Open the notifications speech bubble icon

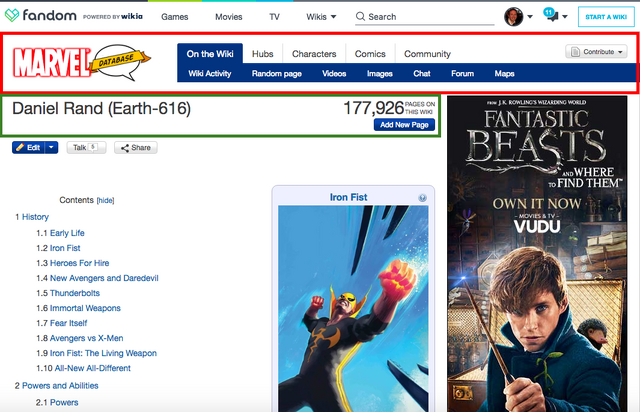551,15
